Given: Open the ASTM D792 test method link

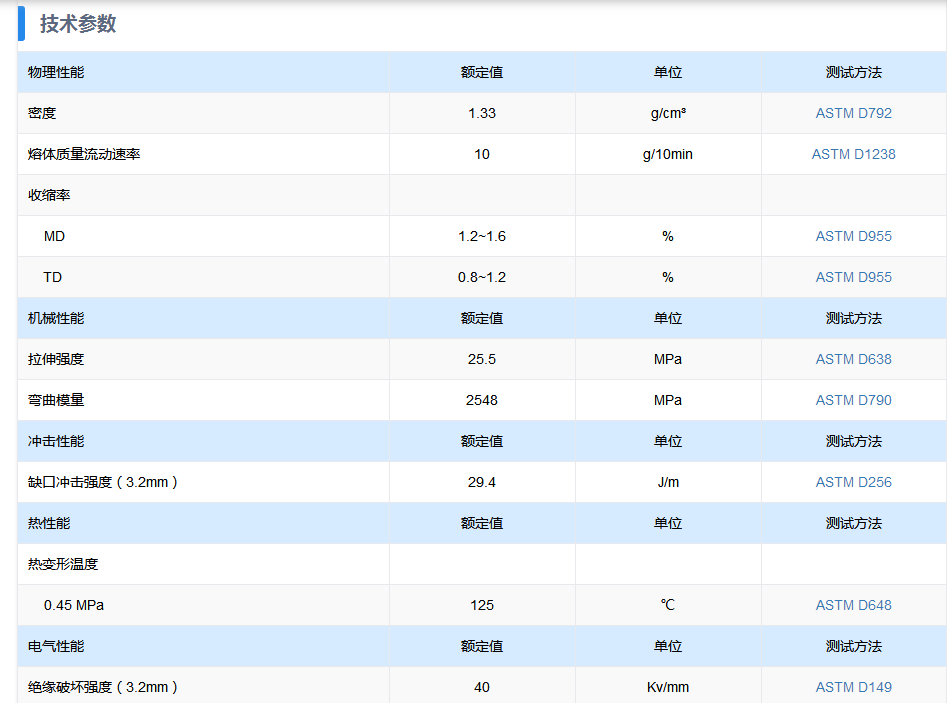Looking at the screenshot, I should [853, 113].
